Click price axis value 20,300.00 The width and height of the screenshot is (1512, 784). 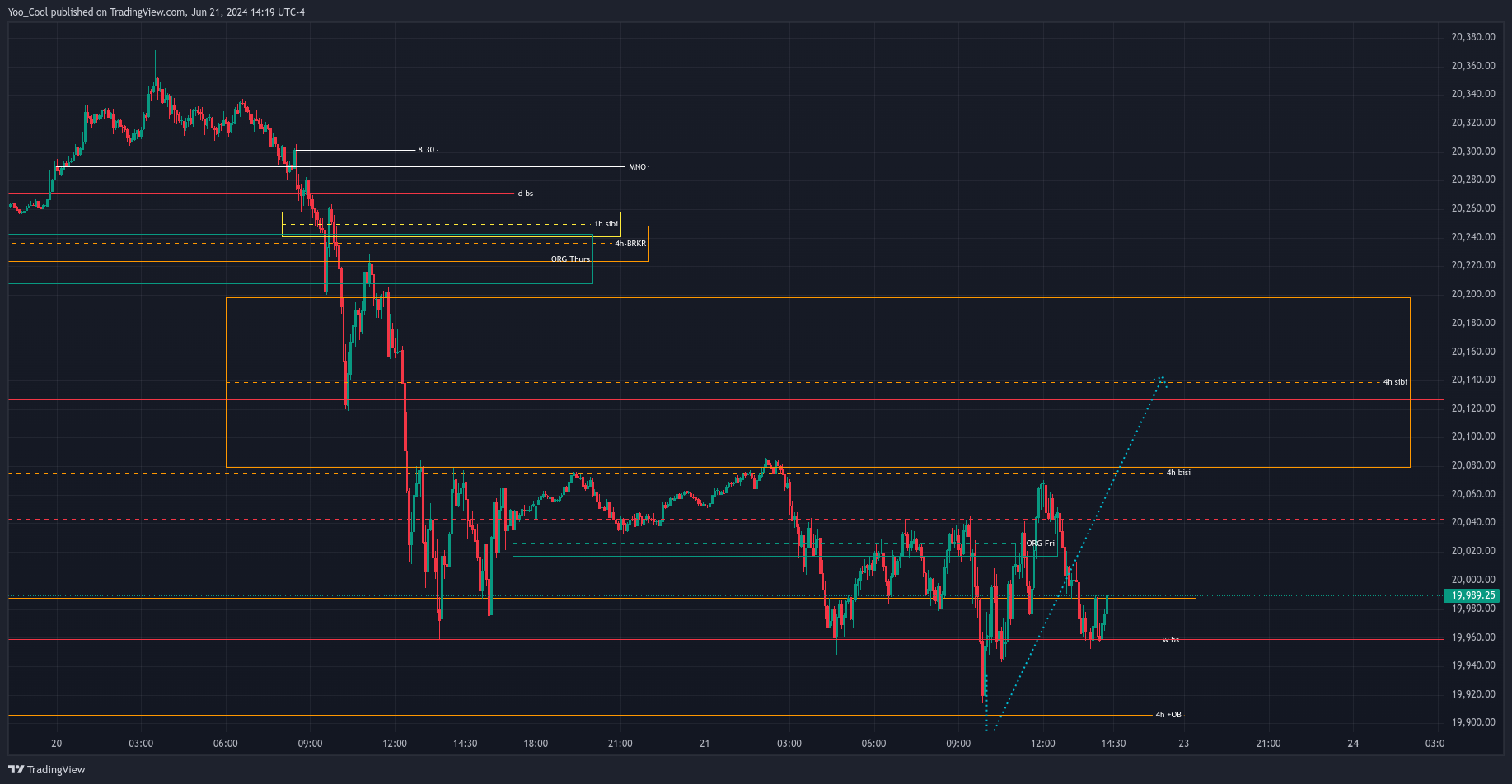(x=1473, y=152)
